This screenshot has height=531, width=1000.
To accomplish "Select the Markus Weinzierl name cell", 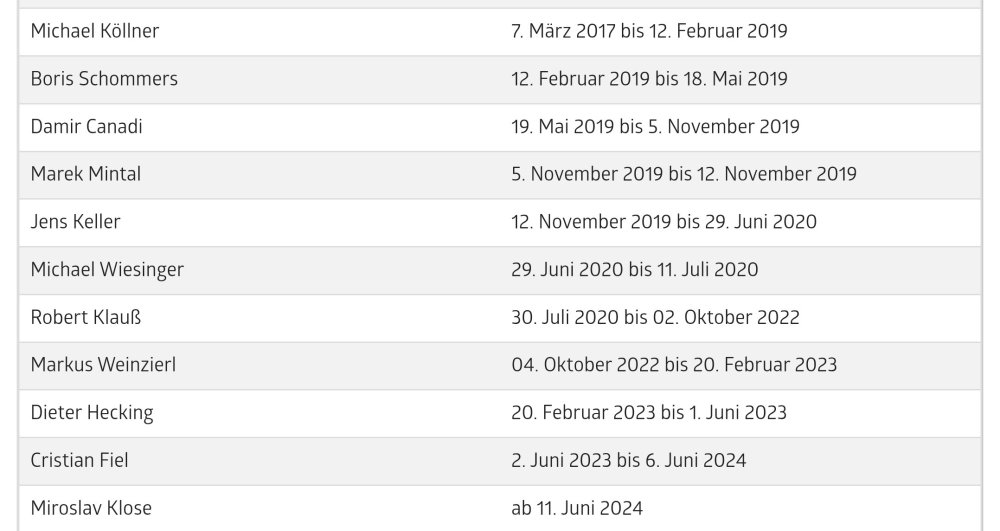I will click(103, 365).
